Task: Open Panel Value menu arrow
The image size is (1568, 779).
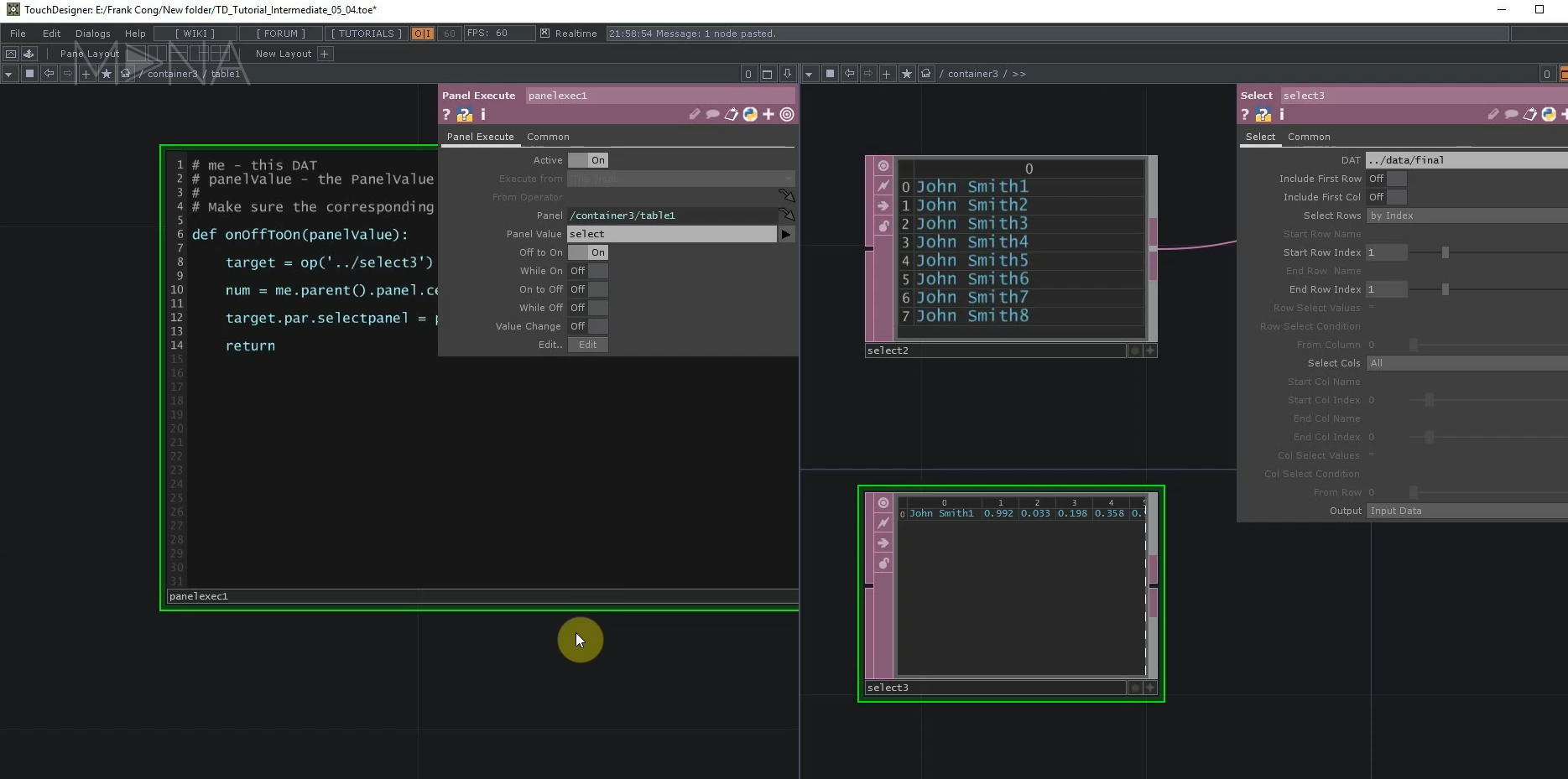Action: 786,234
